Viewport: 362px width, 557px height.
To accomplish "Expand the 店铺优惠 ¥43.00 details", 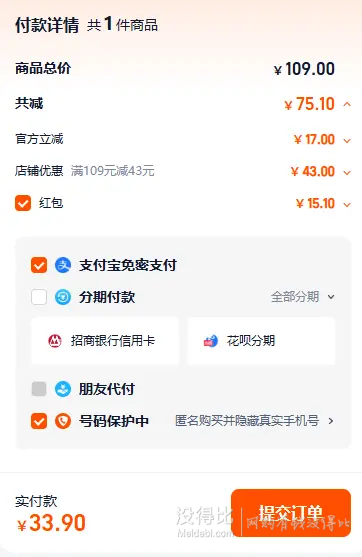I will click(347, 173).
